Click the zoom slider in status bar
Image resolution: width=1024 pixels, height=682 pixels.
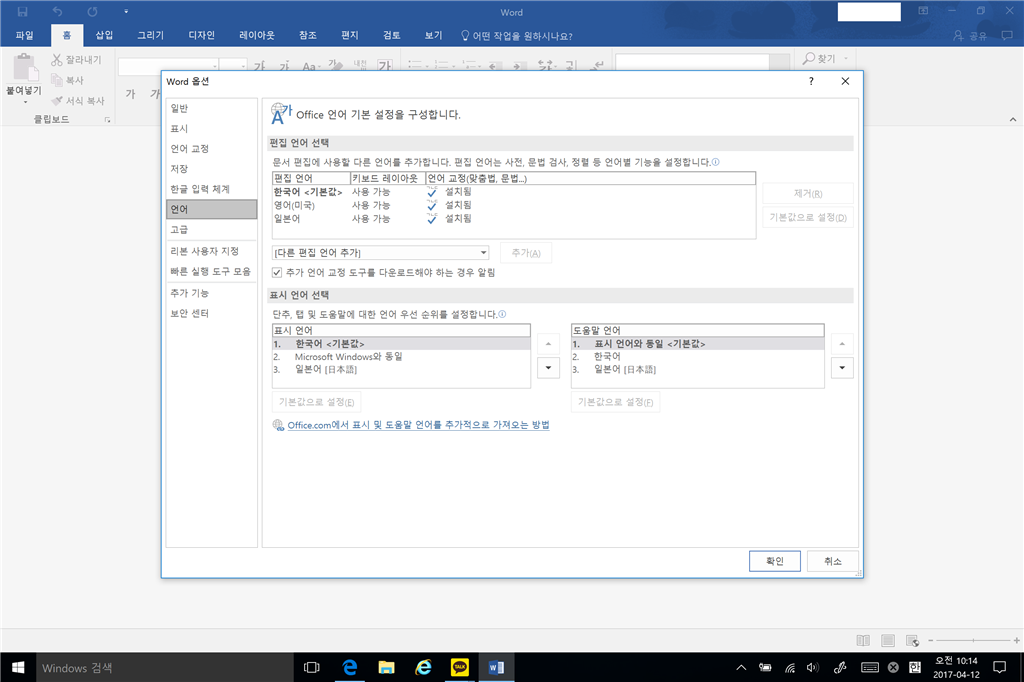(x=974, y=640)
